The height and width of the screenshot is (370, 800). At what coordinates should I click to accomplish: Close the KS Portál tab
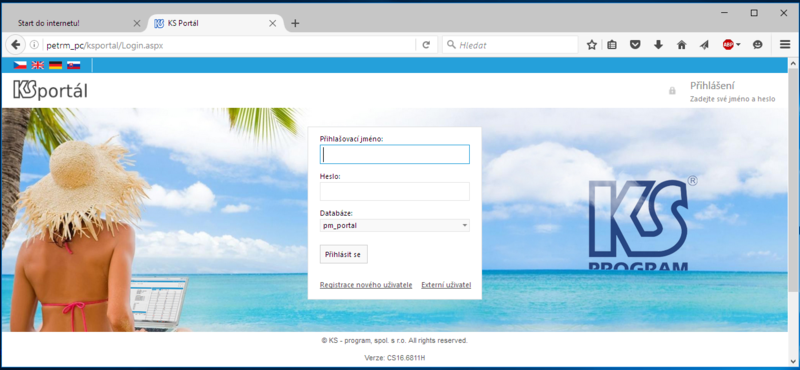(x=272, y=23)
